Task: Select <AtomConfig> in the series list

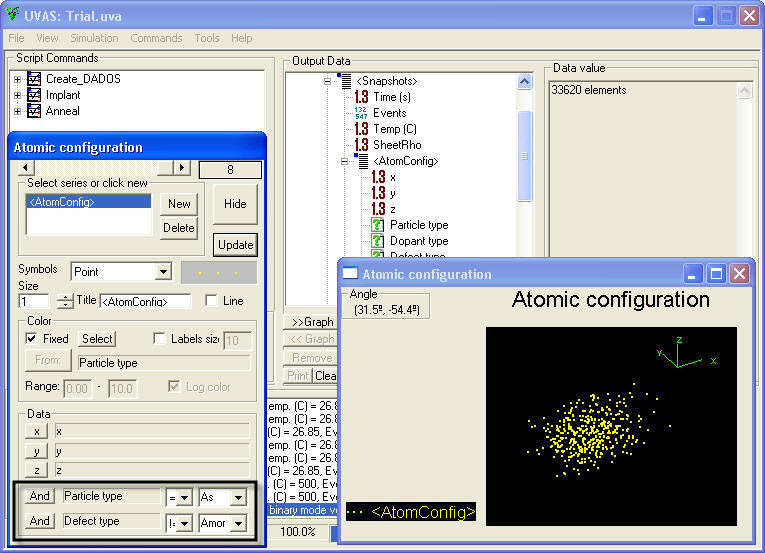Action: tap(89, 202)
